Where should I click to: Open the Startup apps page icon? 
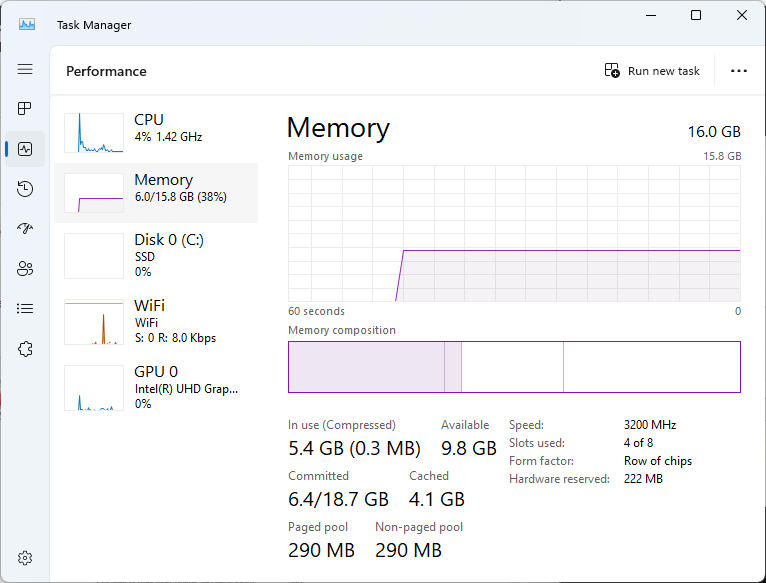pos(25,228)
